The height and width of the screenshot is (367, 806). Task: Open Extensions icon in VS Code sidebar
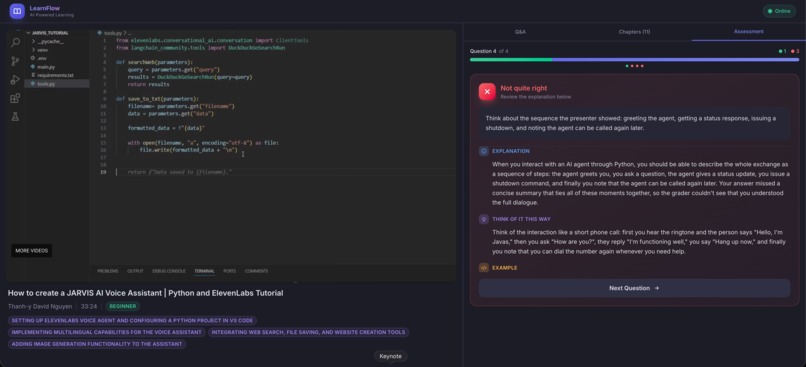pos(15,98)
